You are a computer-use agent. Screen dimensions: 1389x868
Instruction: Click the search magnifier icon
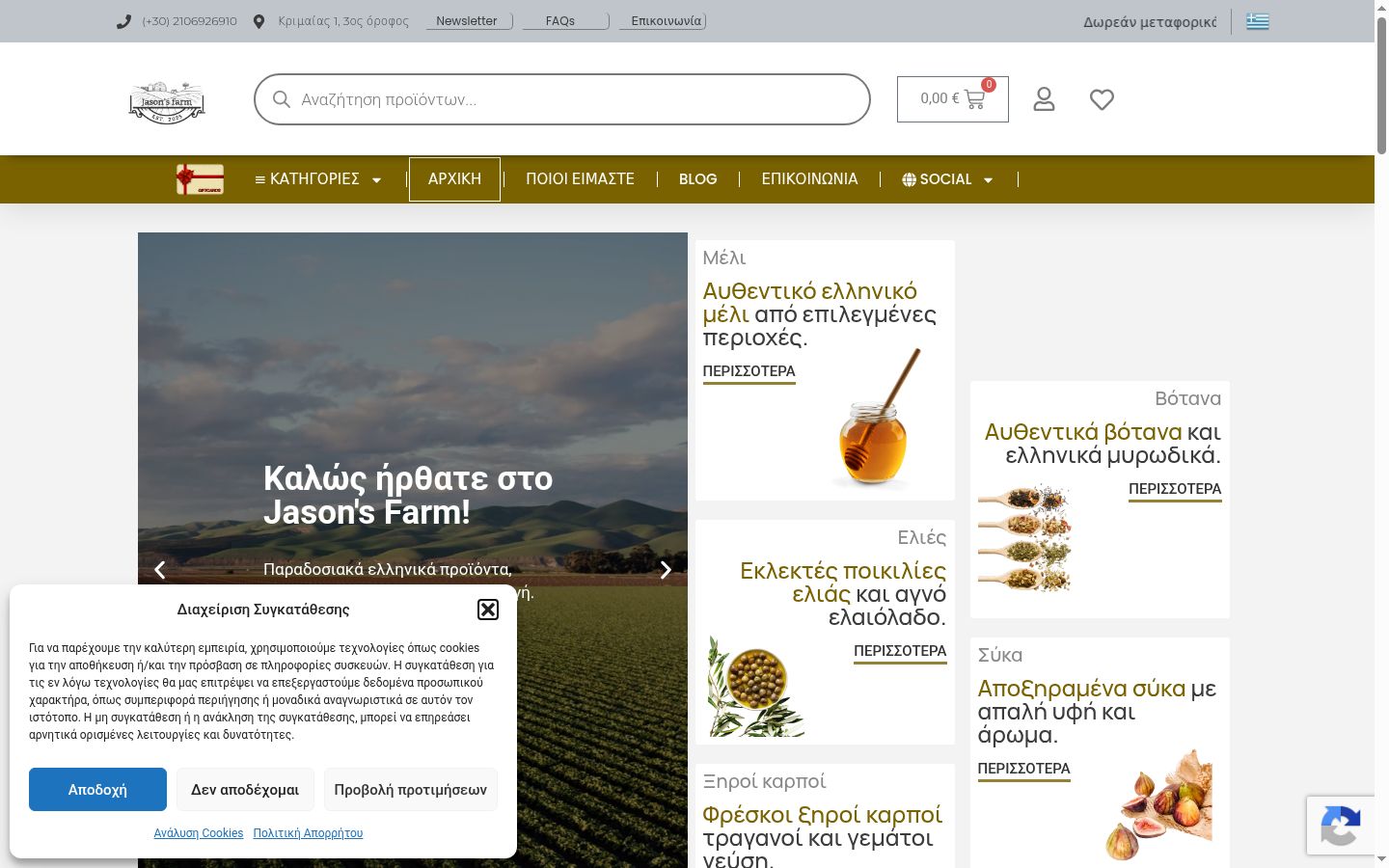[282, 99]
